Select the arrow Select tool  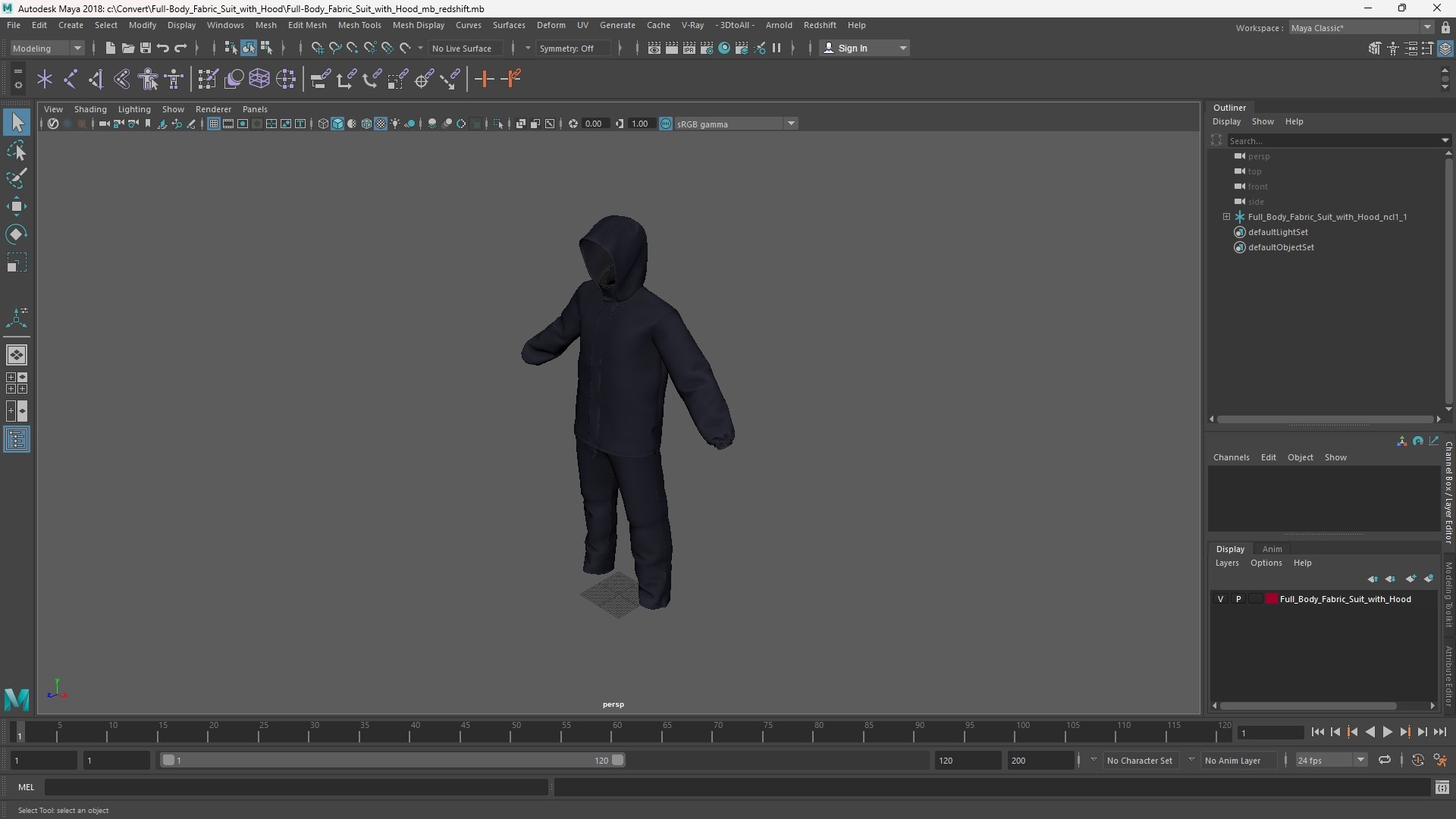point(17,122)
